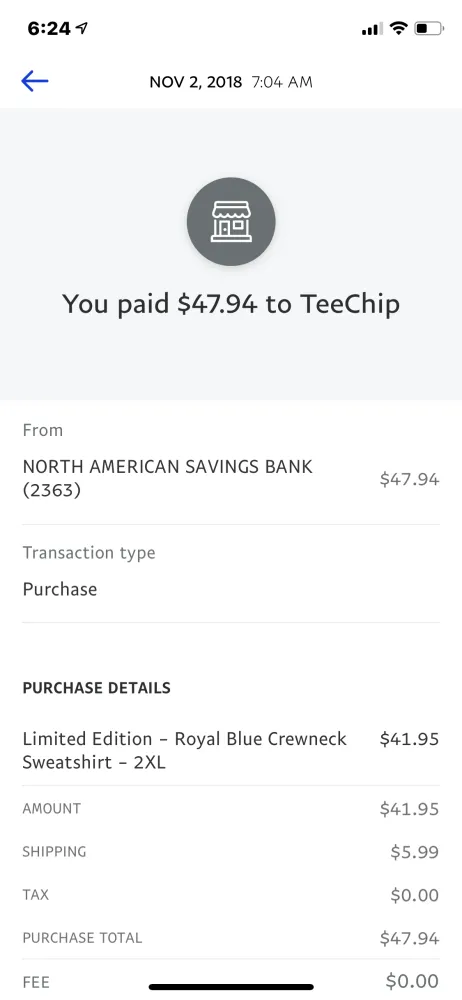Tap the PURCHASE DETAILS section header
The height and width of the screenshot is (1000, 462).
(x=96, y=688)
